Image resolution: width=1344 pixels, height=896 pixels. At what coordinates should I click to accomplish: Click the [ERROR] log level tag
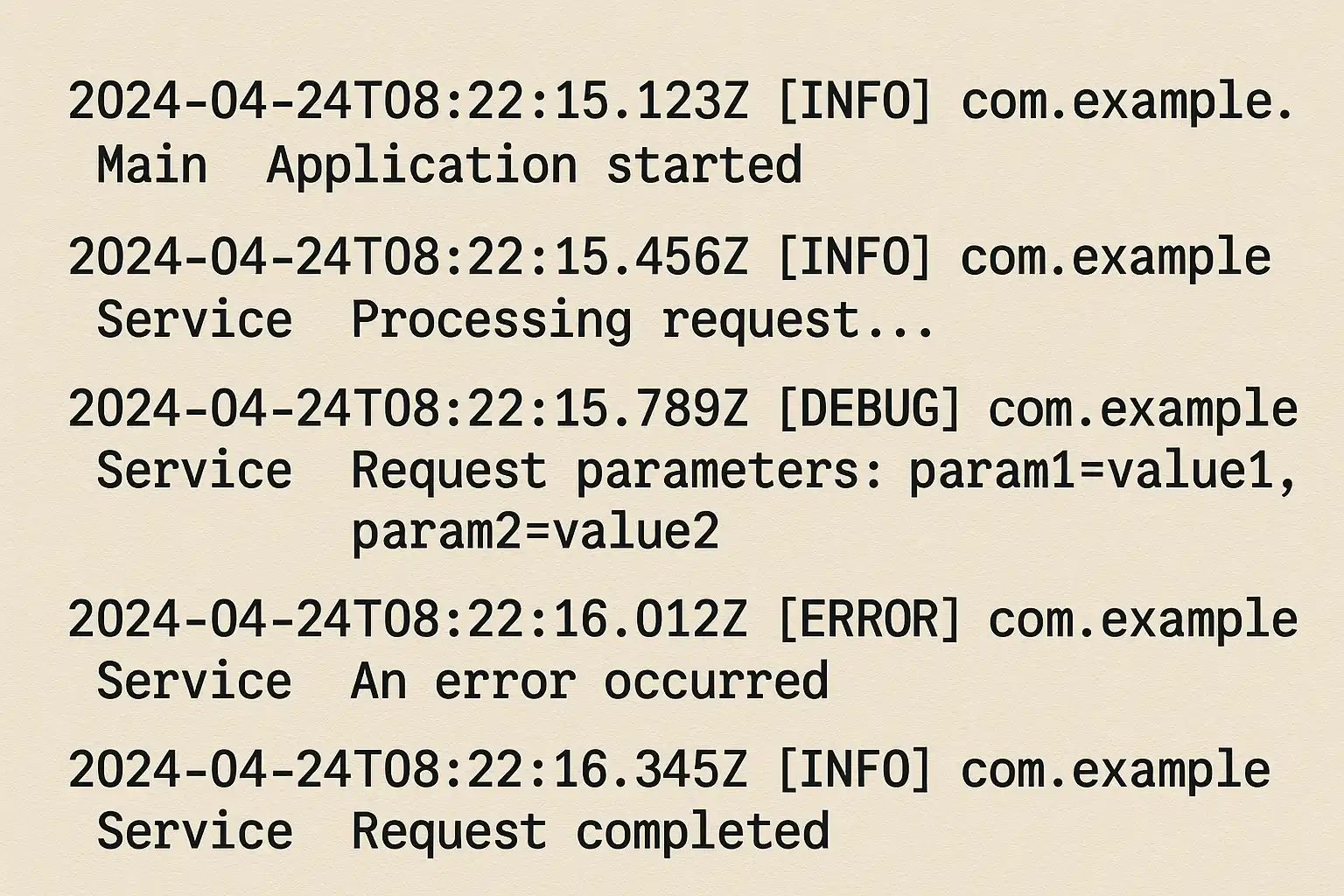click(869, 619)
